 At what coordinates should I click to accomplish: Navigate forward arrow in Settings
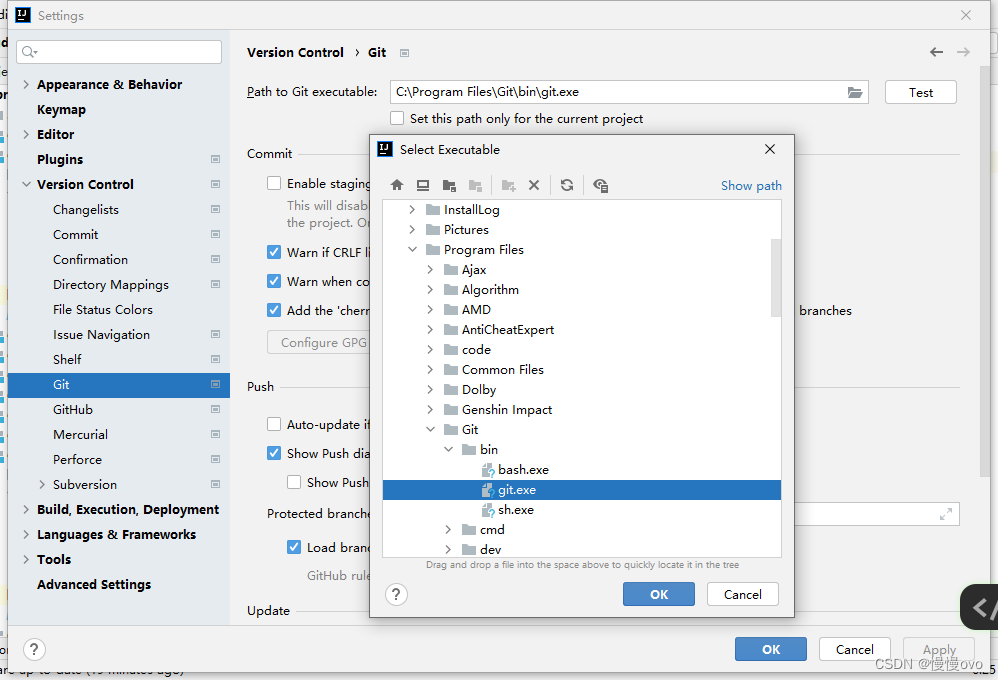[x=964, y=52]
